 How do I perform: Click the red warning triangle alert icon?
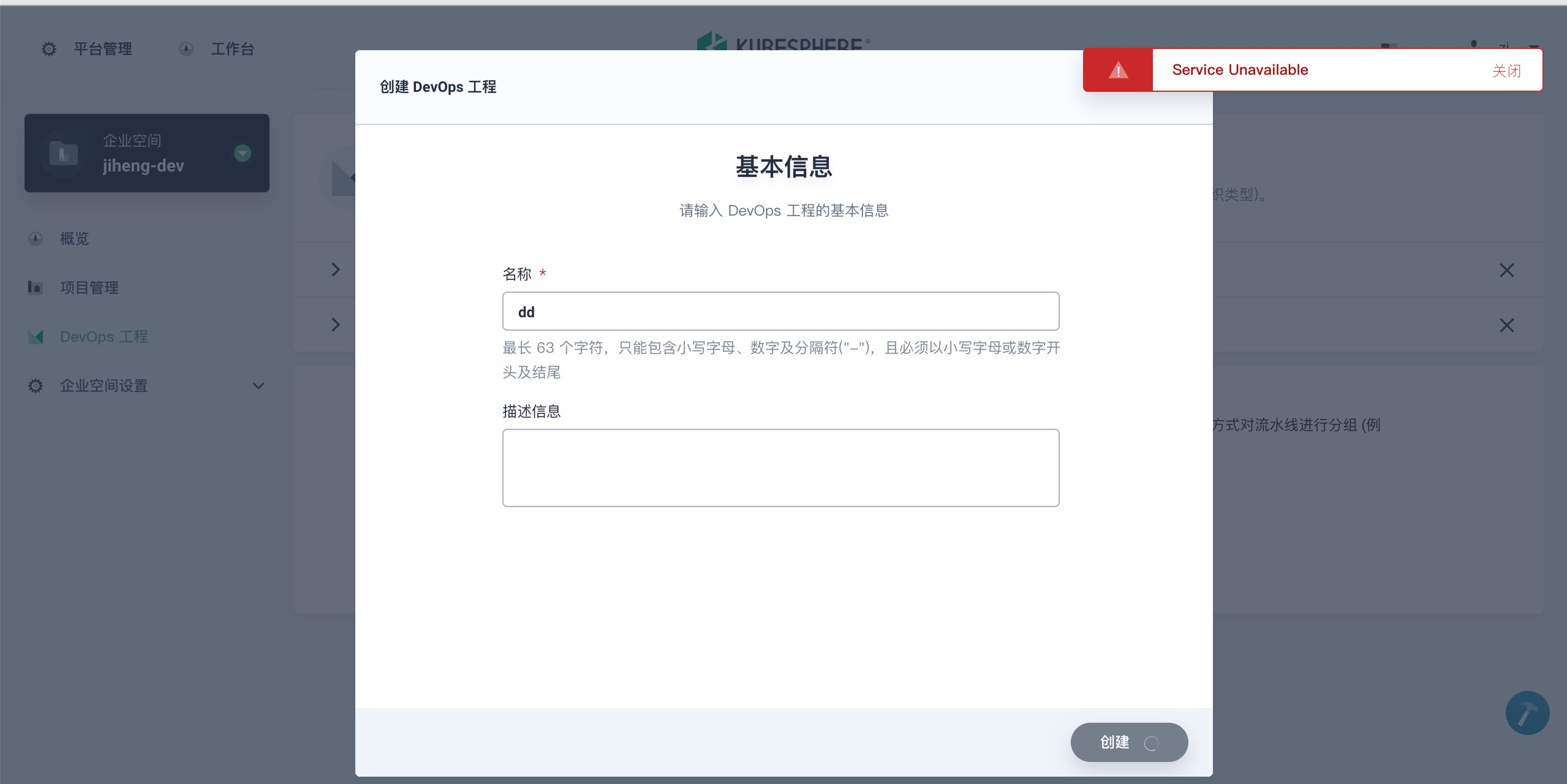click(x=1118, y=70)
